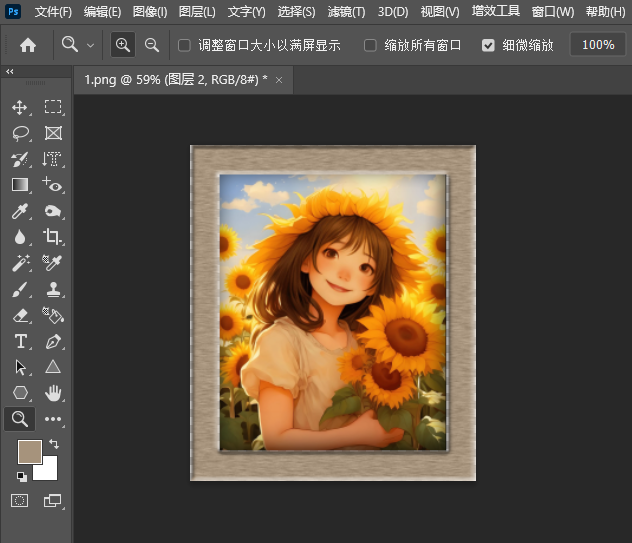The image size is (632, 543).
Task: Activate Zoom Out mode button
Action: click(152, 45)
